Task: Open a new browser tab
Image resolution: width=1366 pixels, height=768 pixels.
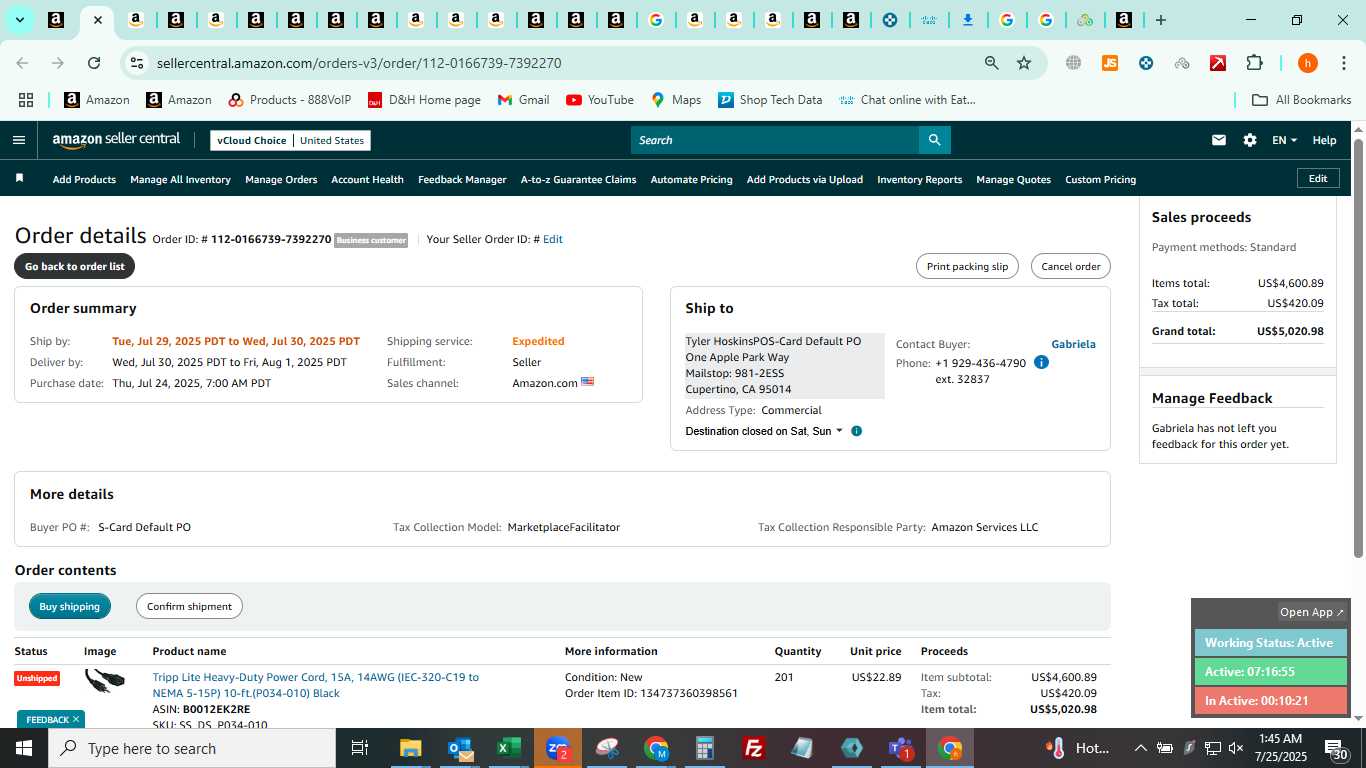Action: pyautogui.click(x=1160, y=20)
